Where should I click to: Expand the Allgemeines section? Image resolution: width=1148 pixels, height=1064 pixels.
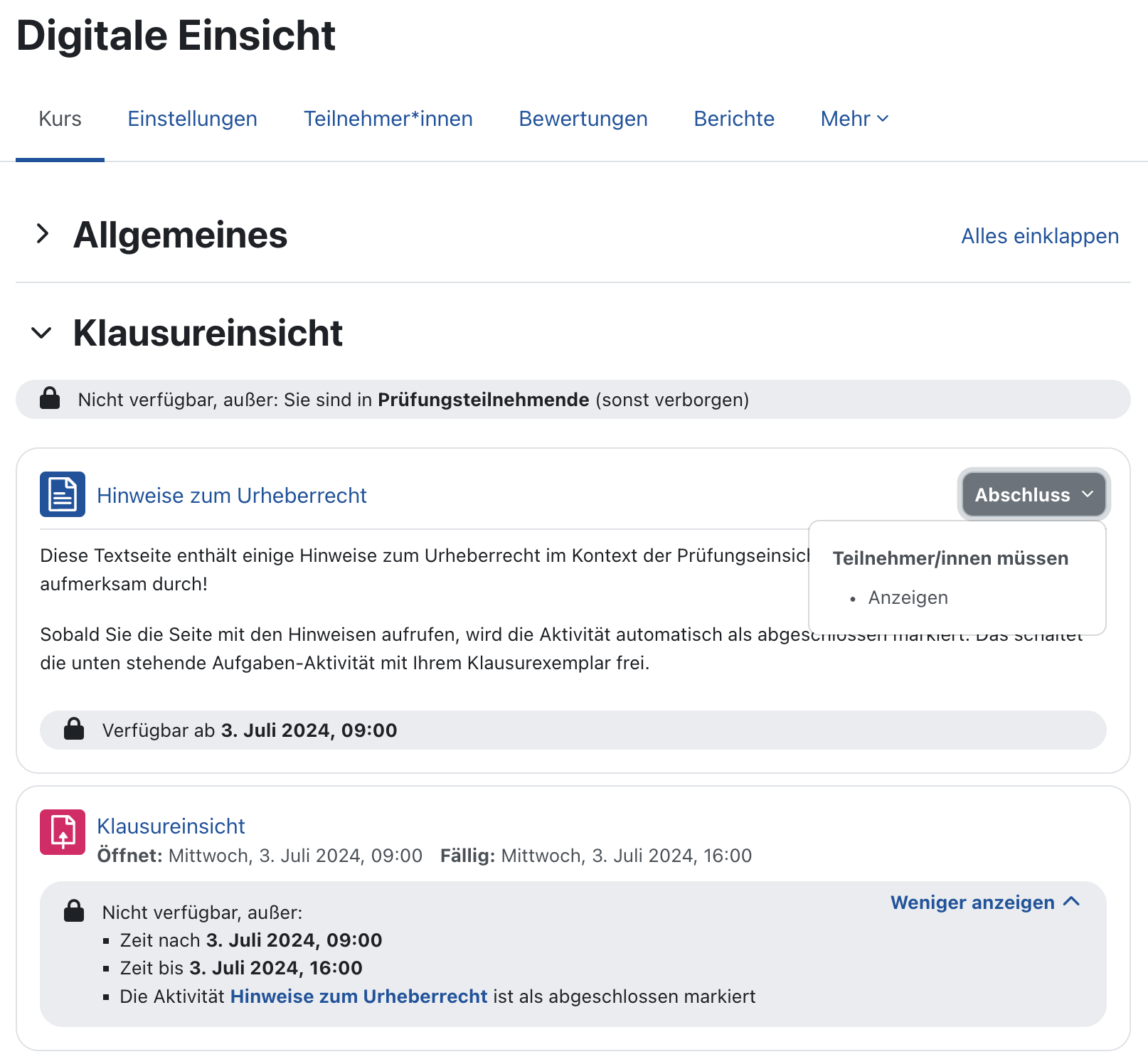pyautogui.click(x=43, y=235)
